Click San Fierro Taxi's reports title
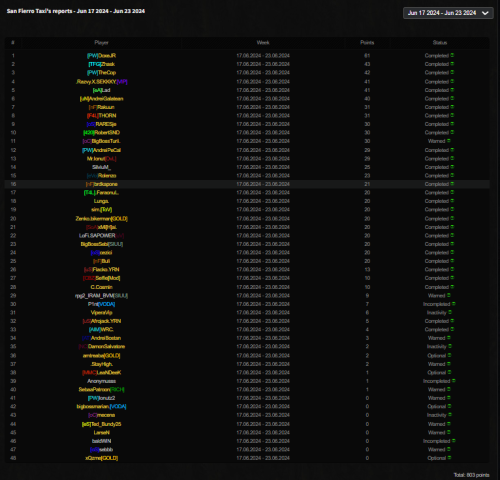The width and height of the screenshot is (500, 480). tap(76, 11)
